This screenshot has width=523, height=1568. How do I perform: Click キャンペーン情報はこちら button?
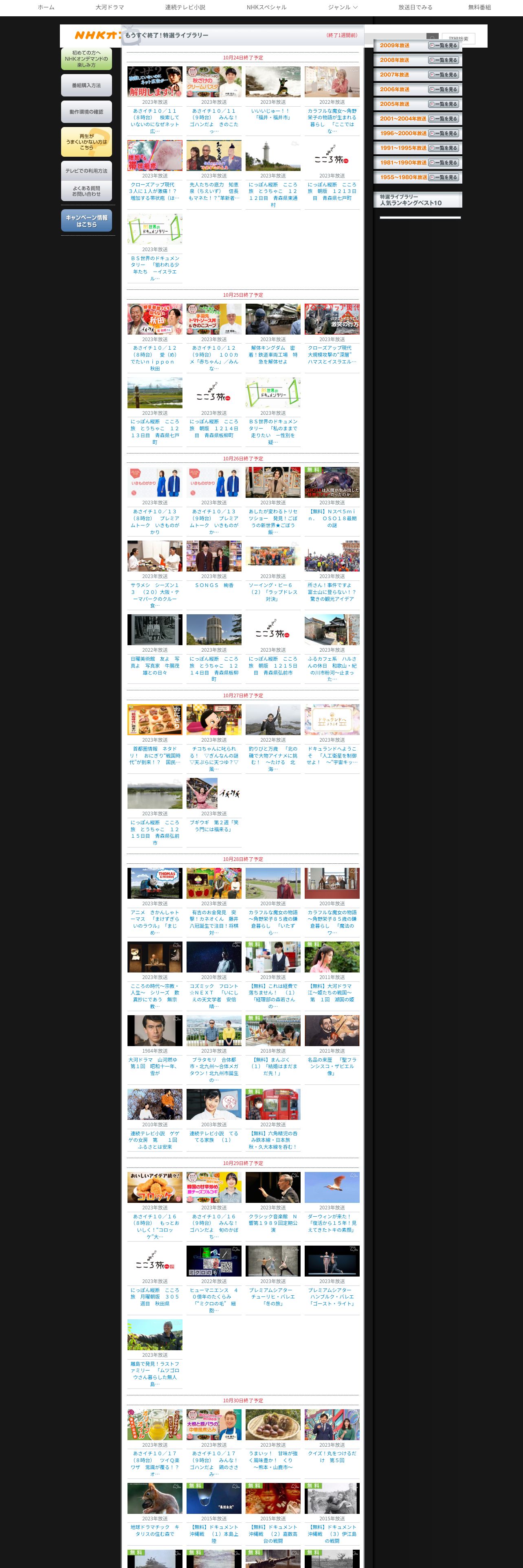(86, 221)
